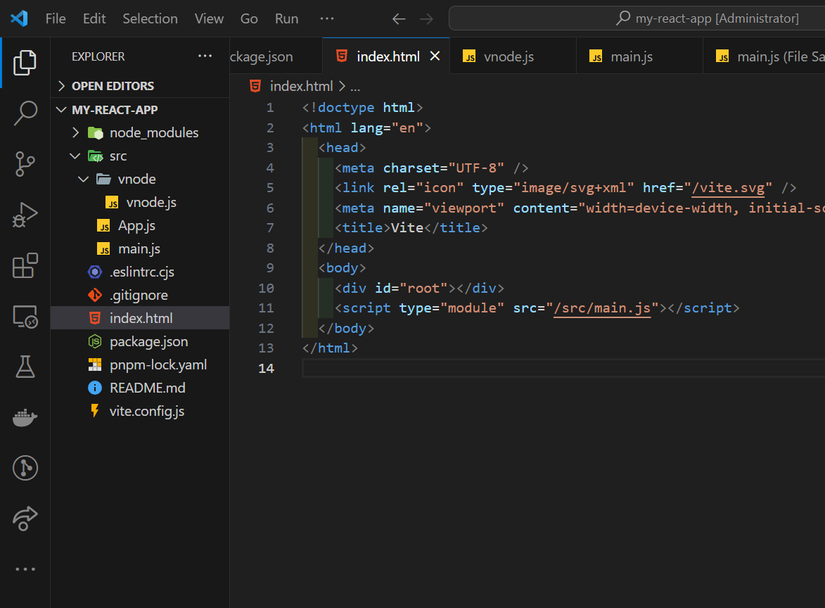Open the Testing flask icon
825x608 pixels.
[25, 367]
